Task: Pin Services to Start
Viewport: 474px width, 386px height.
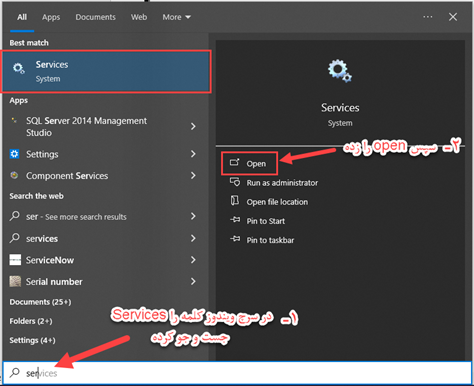Action: coord(265,221)
